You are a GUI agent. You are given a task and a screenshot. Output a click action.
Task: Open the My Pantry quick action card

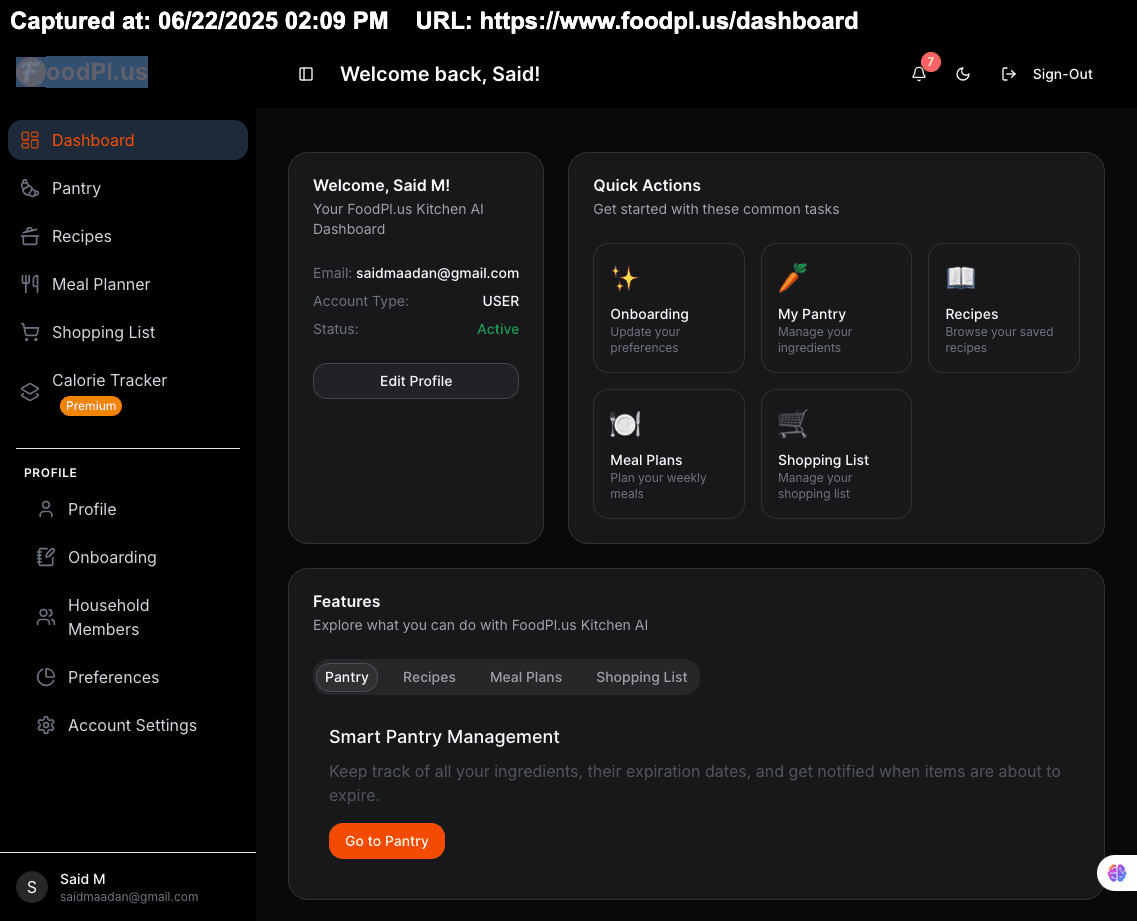point(836,308)
